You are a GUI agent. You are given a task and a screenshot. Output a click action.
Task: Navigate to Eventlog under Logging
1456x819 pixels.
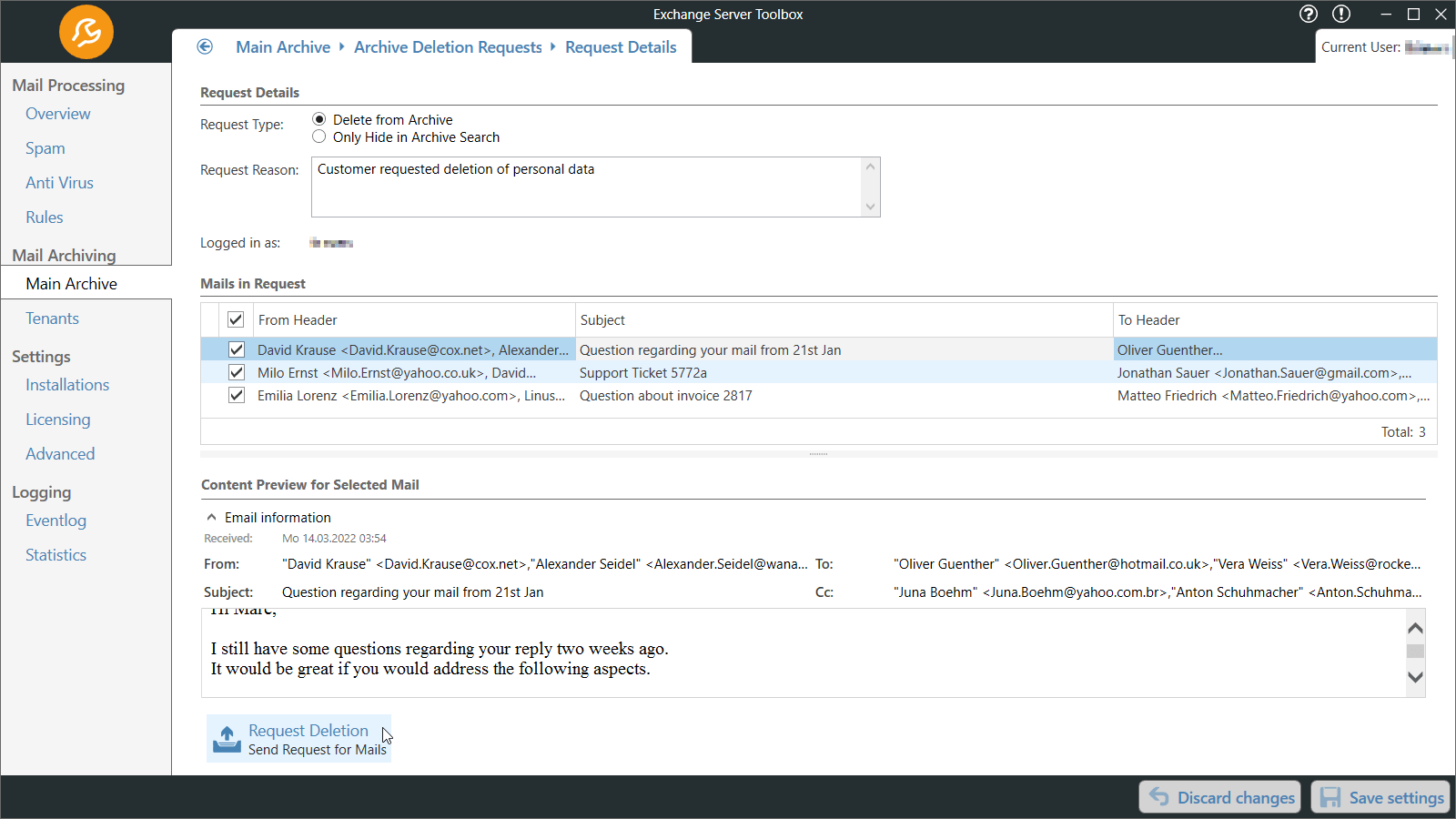point(56,521)
